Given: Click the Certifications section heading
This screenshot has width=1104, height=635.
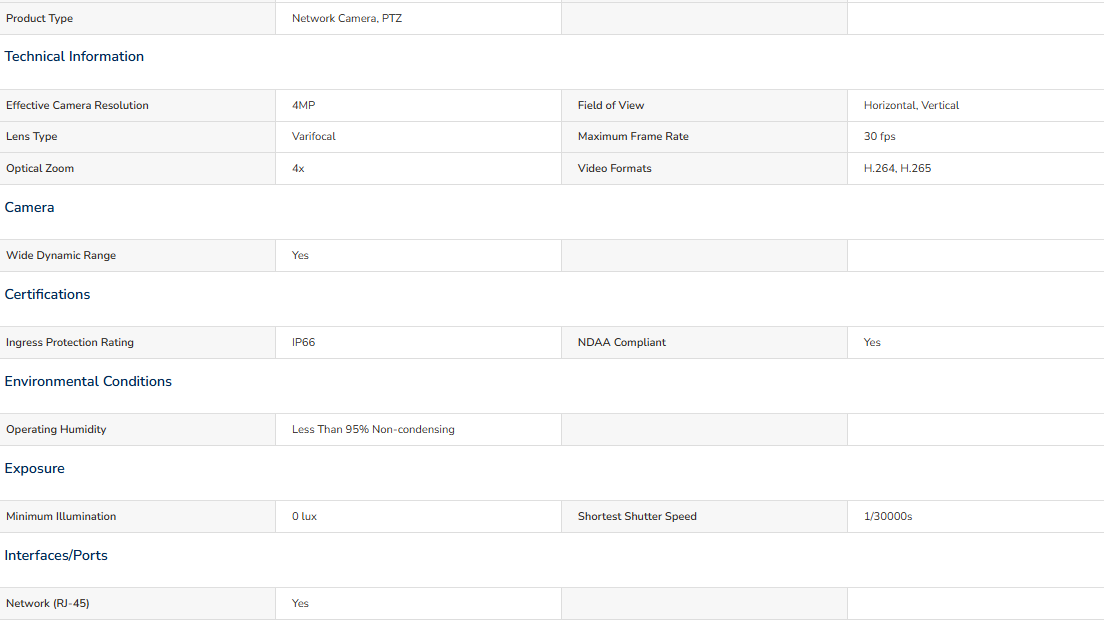Looking at the screenshot, I should coord(47,294).
